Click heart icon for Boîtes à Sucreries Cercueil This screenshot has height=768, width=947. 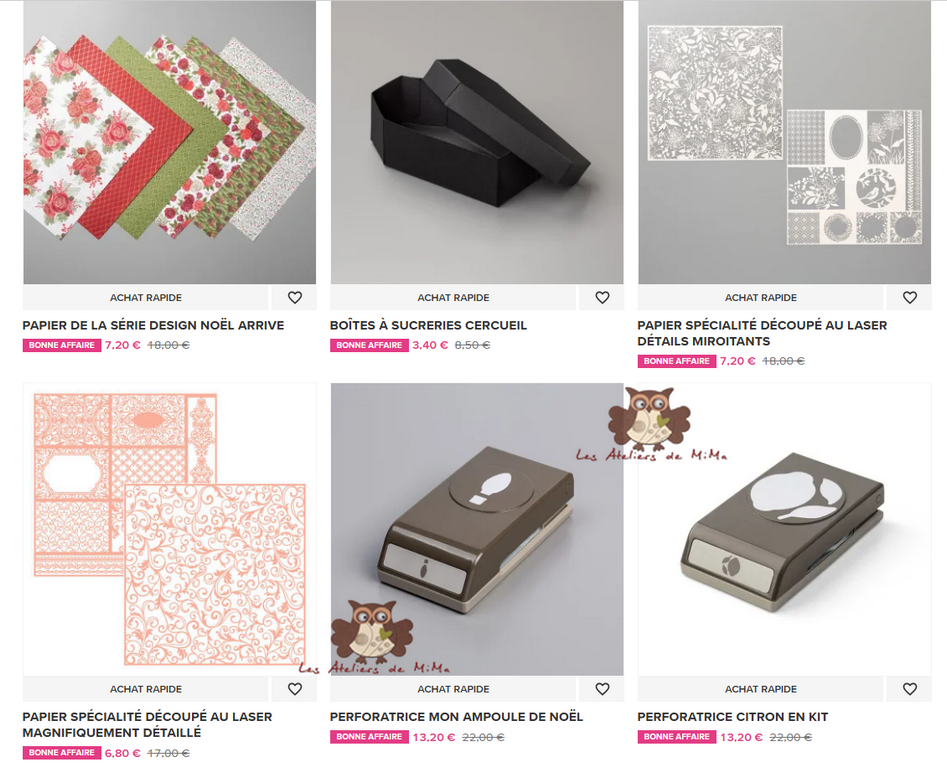click(602, 298)
